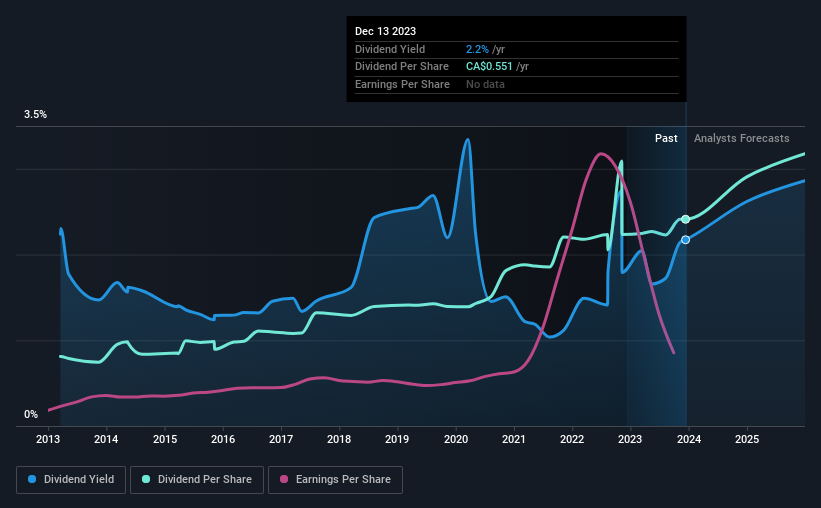Select the teal data point marker at Dec 2023
The image size is (821, 508).
(x=685, y=219)
